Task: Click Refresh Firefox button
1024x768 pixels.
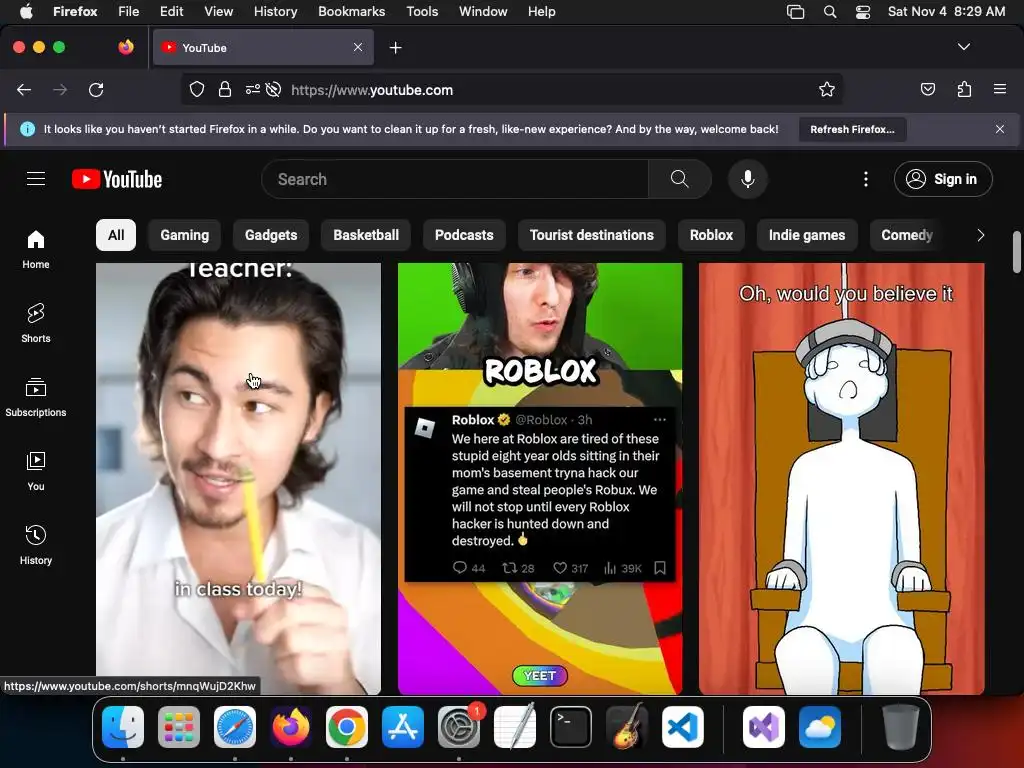Action: click(852, 129)
